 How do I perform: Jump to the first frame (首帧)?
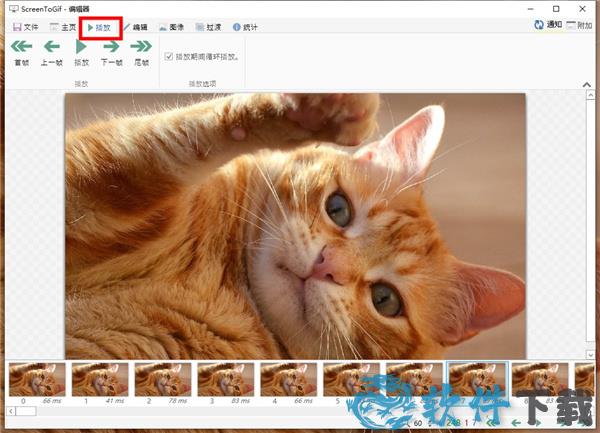[22, 48]
